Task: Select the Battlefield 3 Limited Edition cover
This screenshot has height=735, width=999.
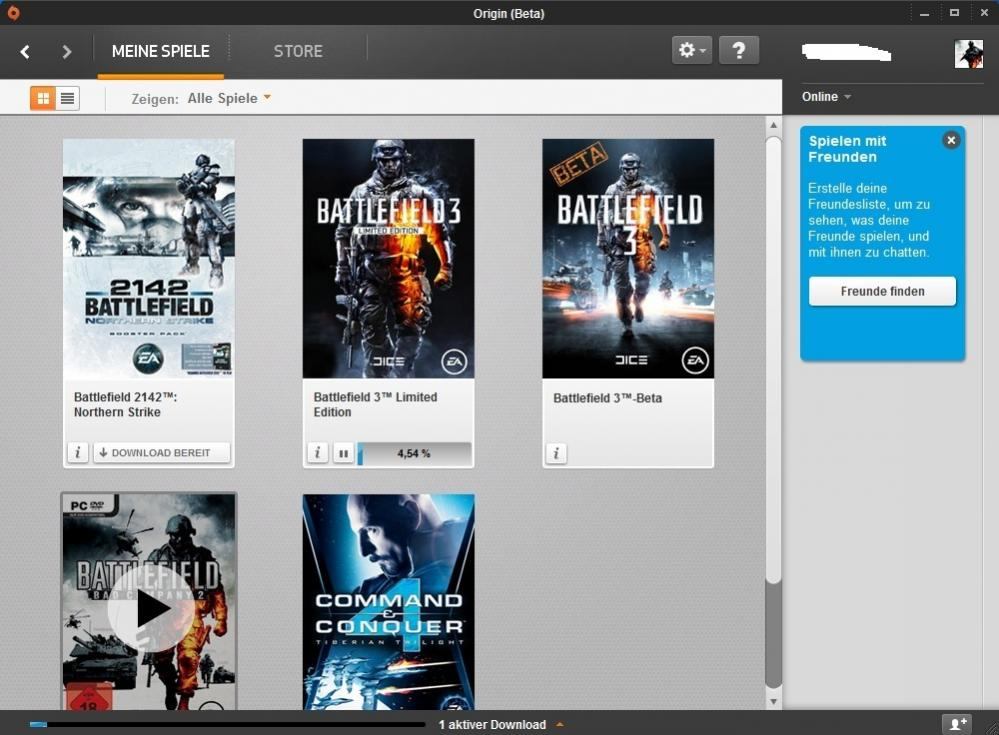Action: click(389, 259)
